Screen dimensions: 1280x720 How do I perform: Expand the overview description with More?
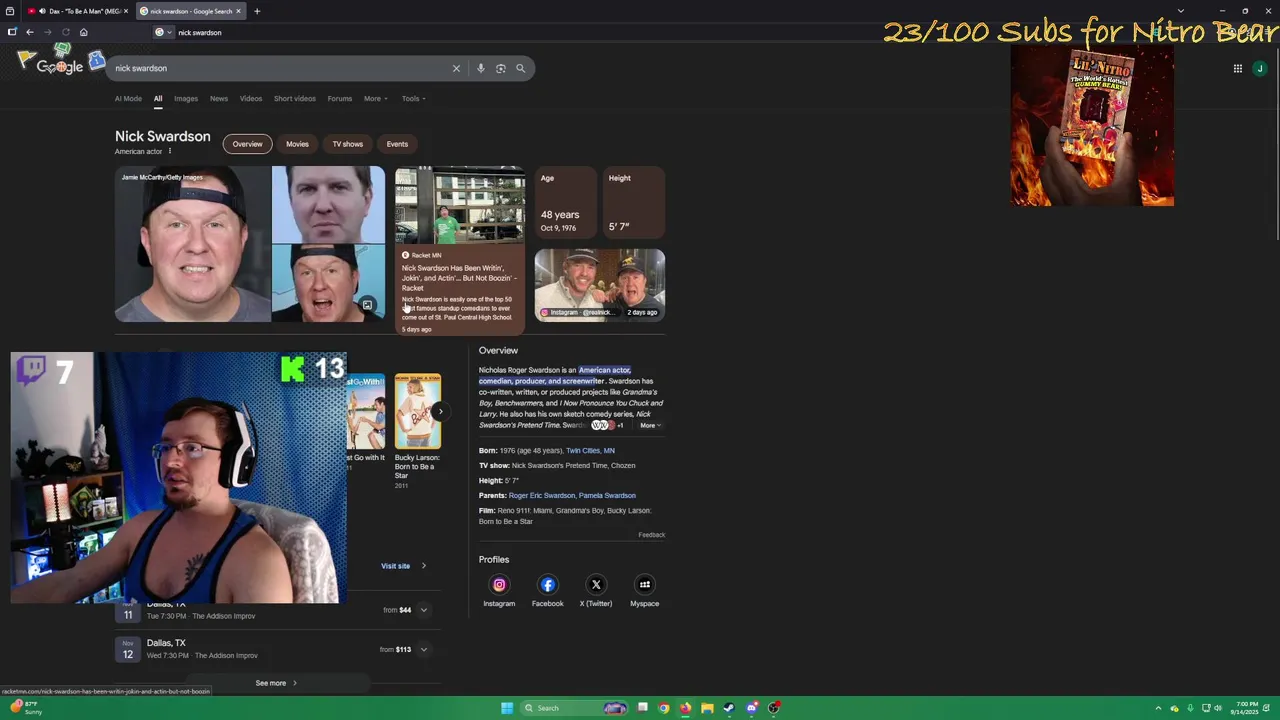(650, 425)
